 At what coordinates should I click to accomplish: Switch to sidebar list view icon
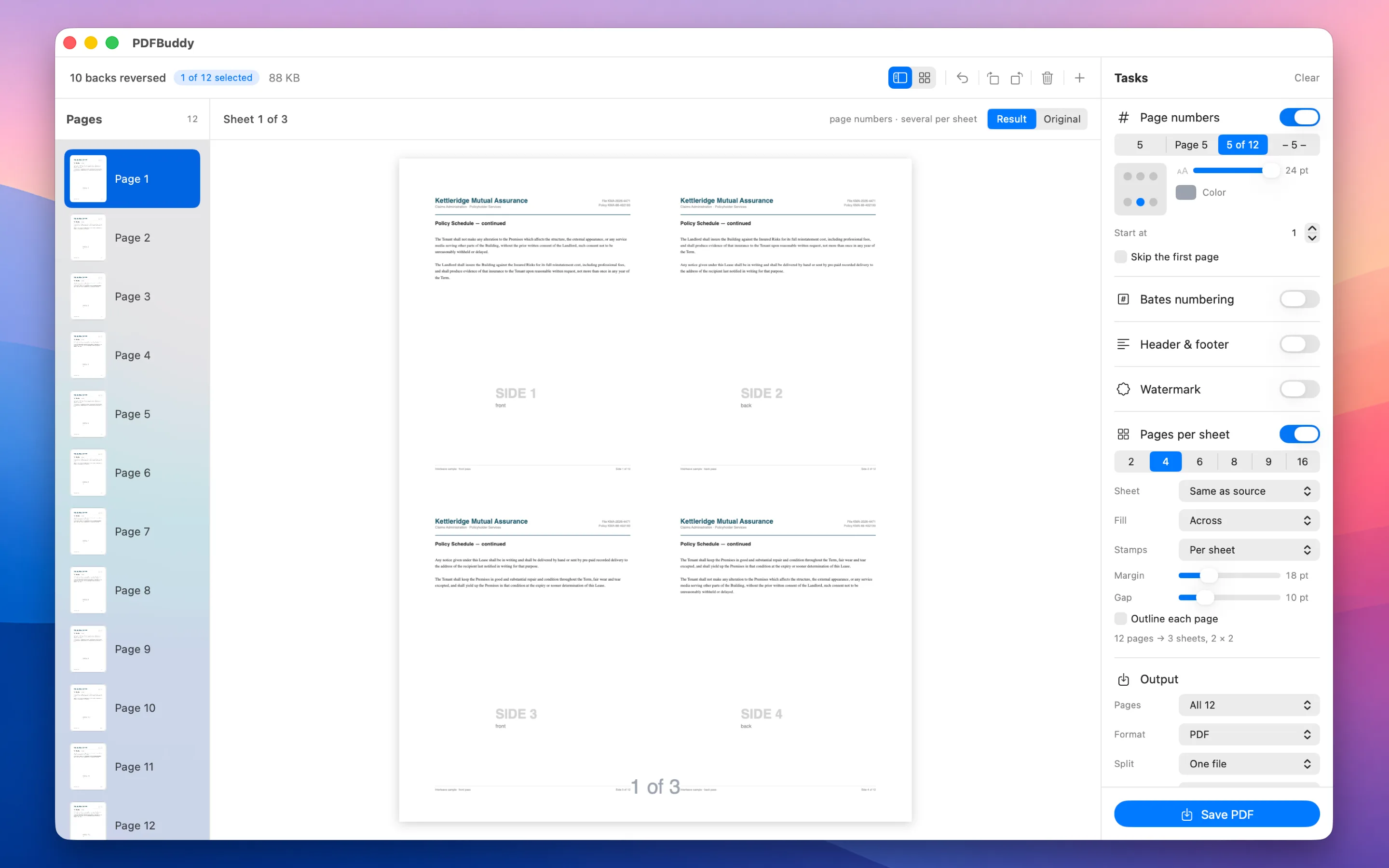click(x=899, y=78)
